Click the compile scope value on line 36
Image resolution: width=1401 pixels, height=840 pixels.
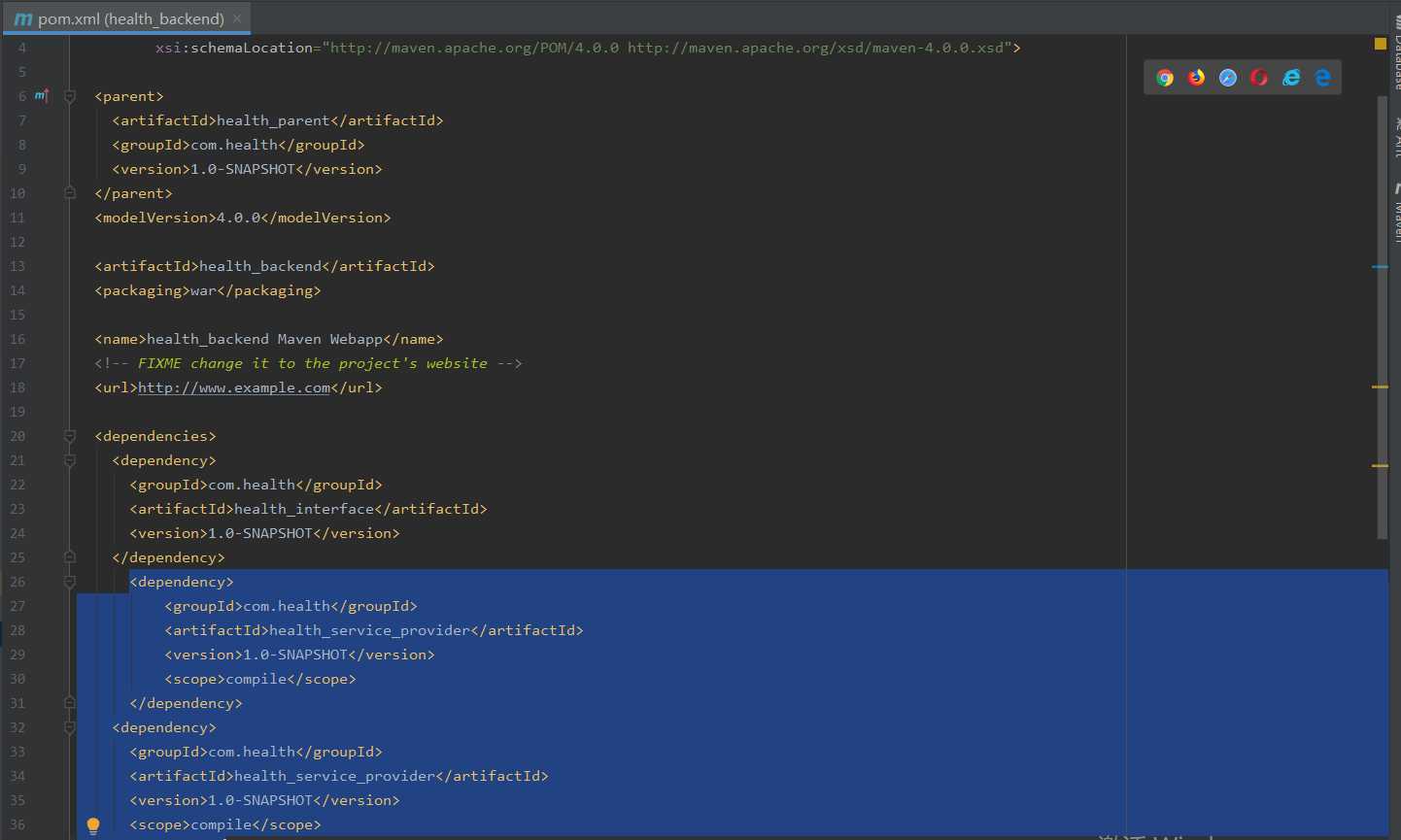222,824
